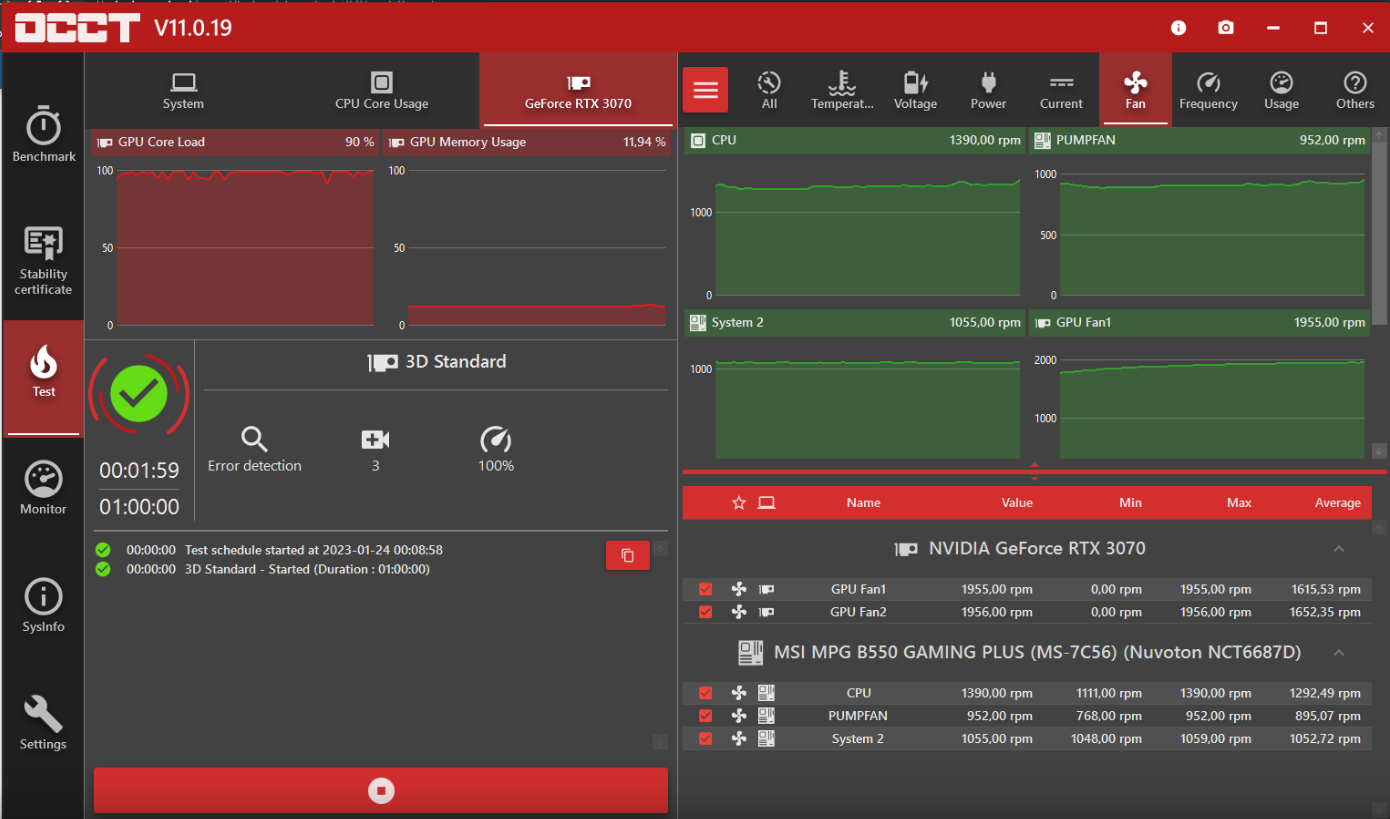Open the Stability certificate section
1390x819 pixels.
(x=43, y=260)
